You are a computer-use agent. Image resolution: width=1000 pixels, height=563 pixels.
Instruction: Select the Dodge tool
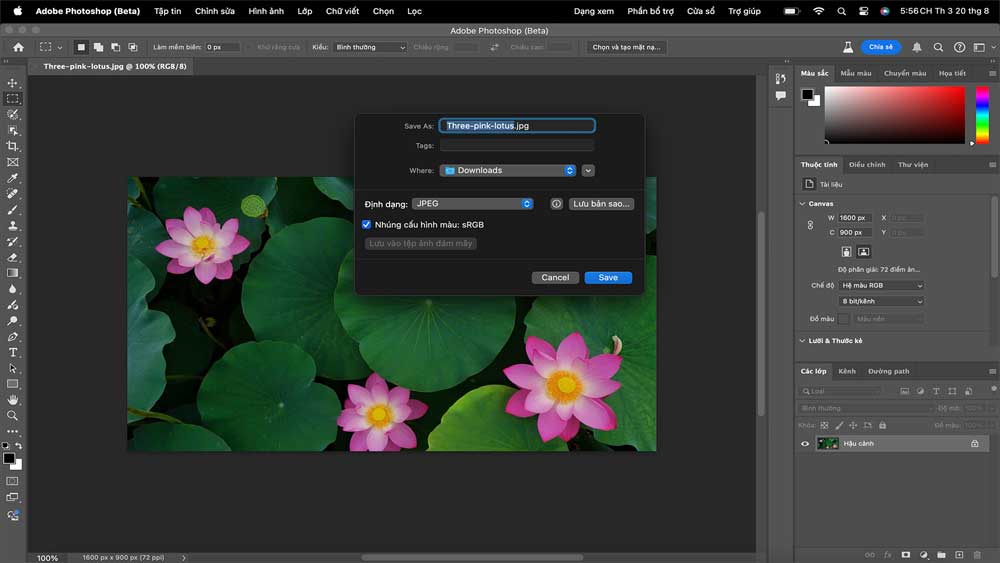point(13,321)
